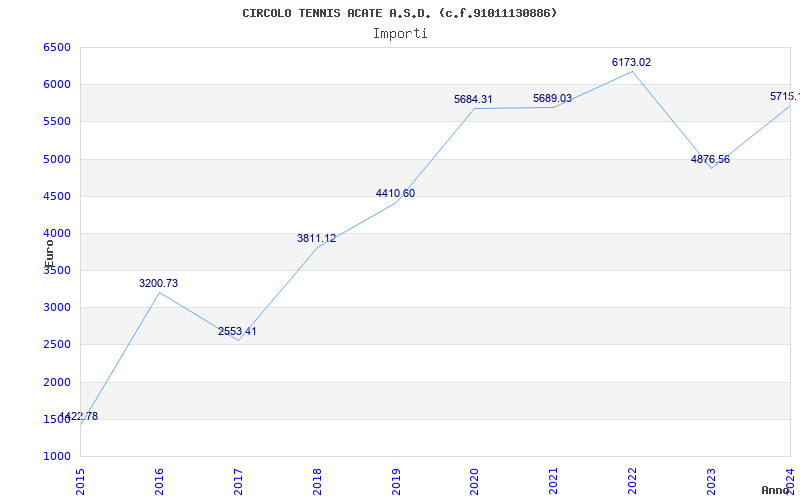Click the 2022 x-axis year label

(x=633, y=482)
